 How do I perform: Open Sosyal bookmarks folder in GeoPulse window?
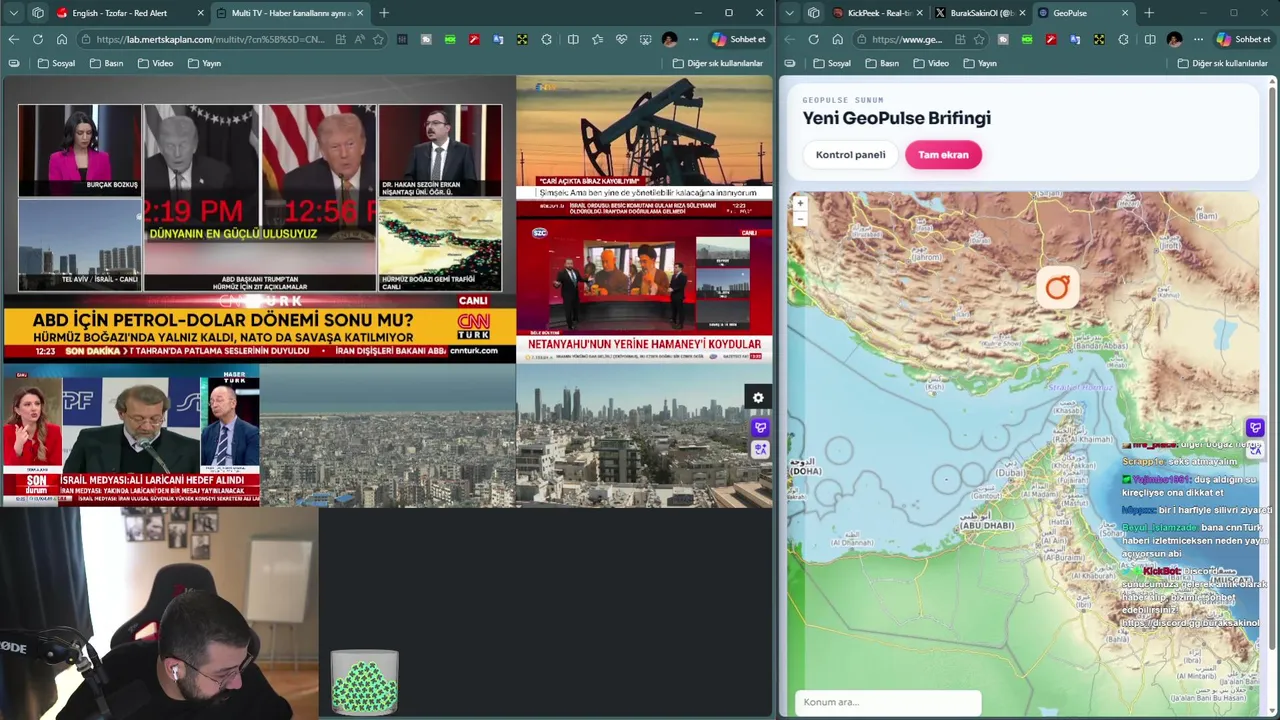tap(832, 63)
